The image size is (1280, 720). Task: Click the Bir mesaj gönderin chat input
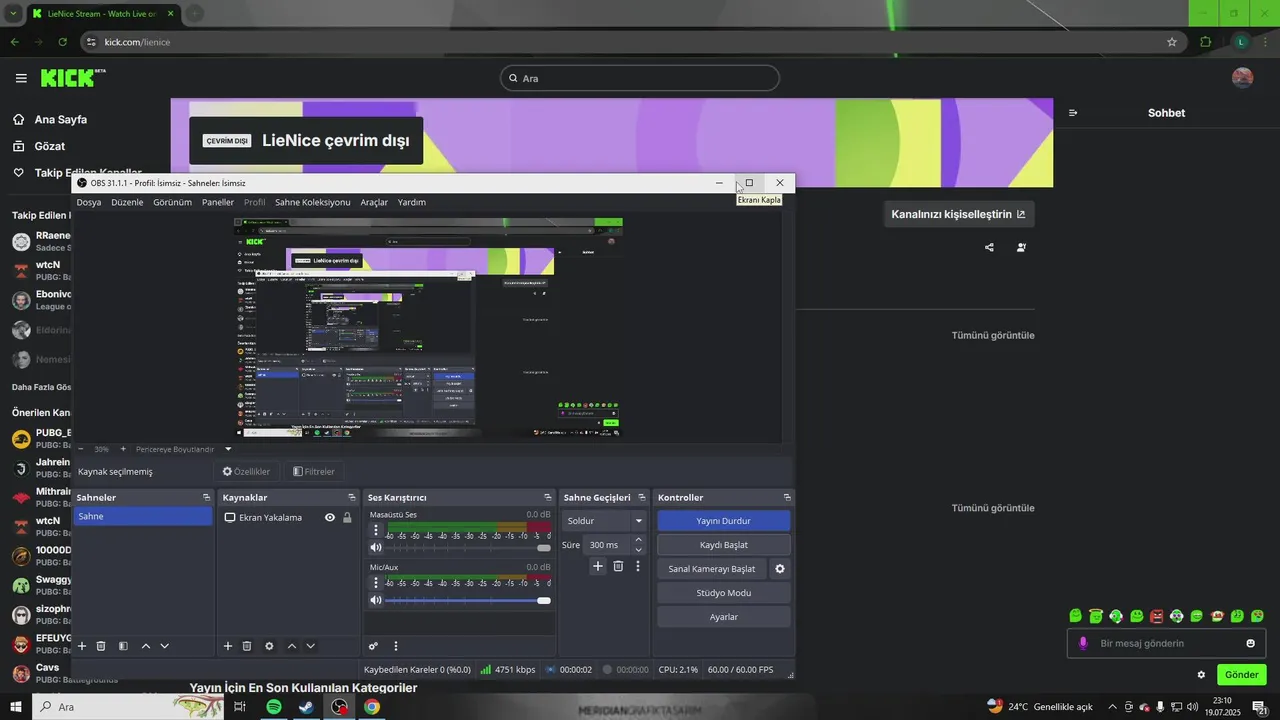[1166, 643]
